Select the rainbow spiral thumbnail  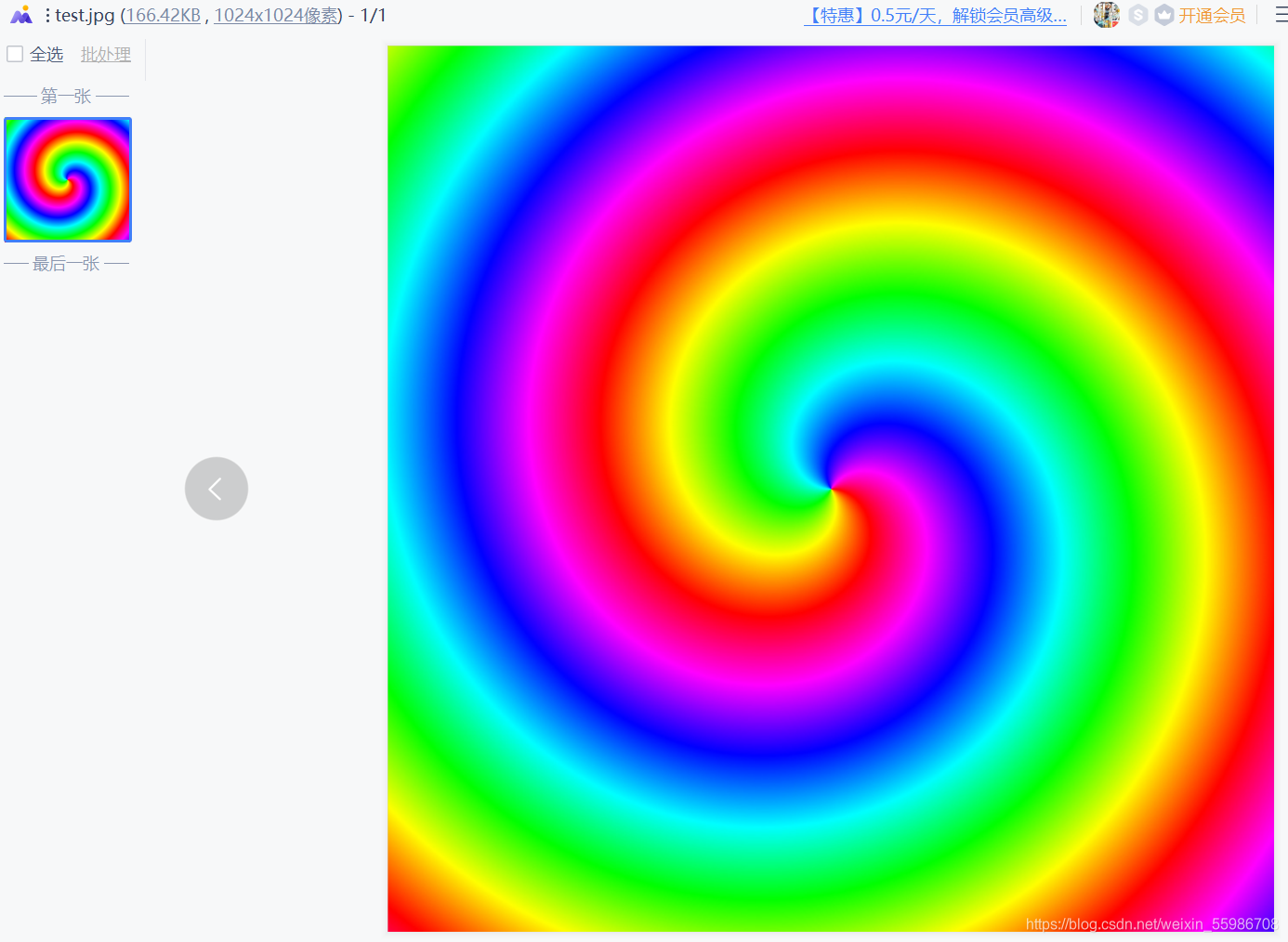pyautogui.click(x=68, y=179)
